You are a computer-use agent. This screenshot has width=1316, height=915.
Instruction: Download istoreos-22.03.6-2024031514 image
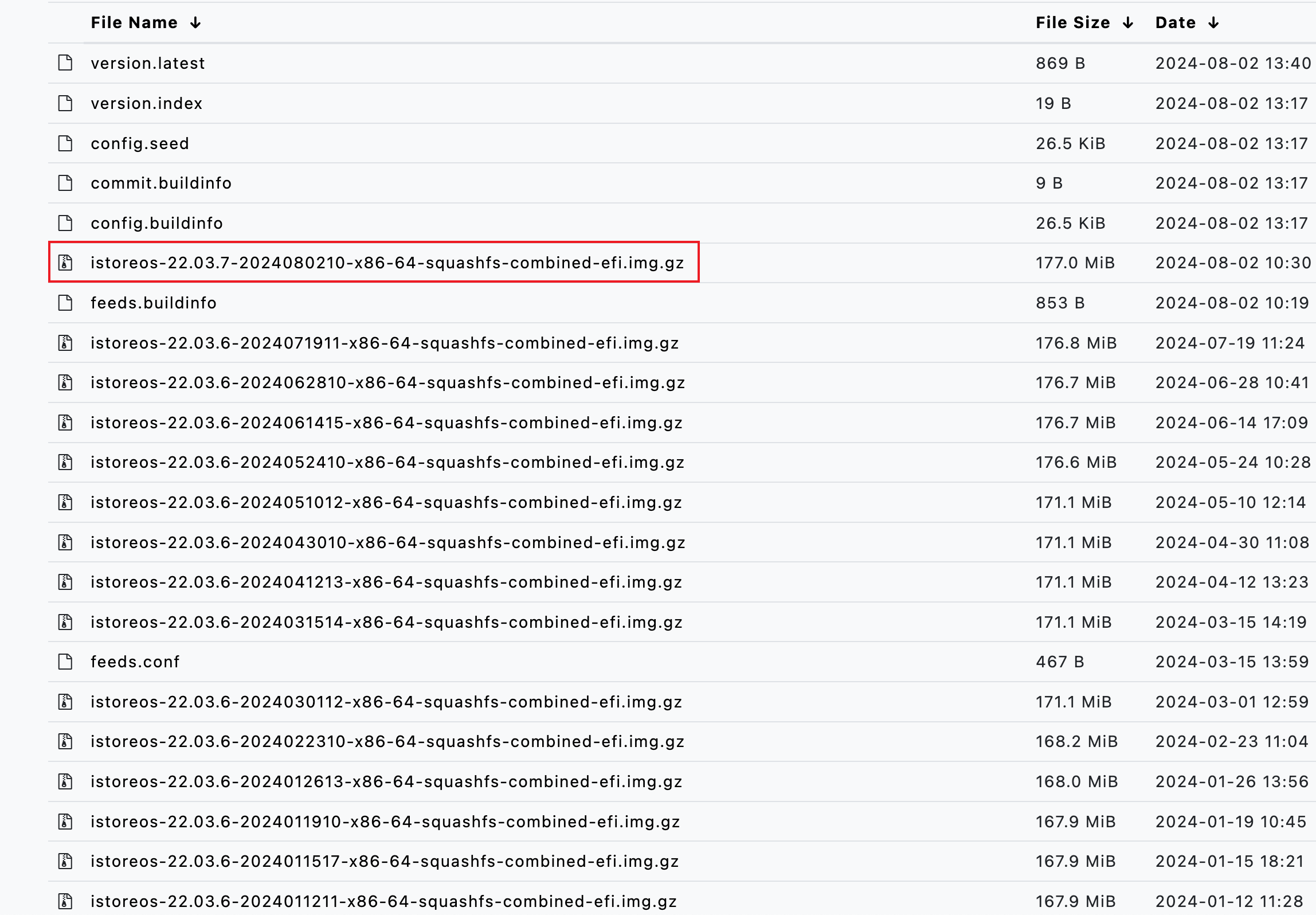pyautogui.click(x=386, y=622)
